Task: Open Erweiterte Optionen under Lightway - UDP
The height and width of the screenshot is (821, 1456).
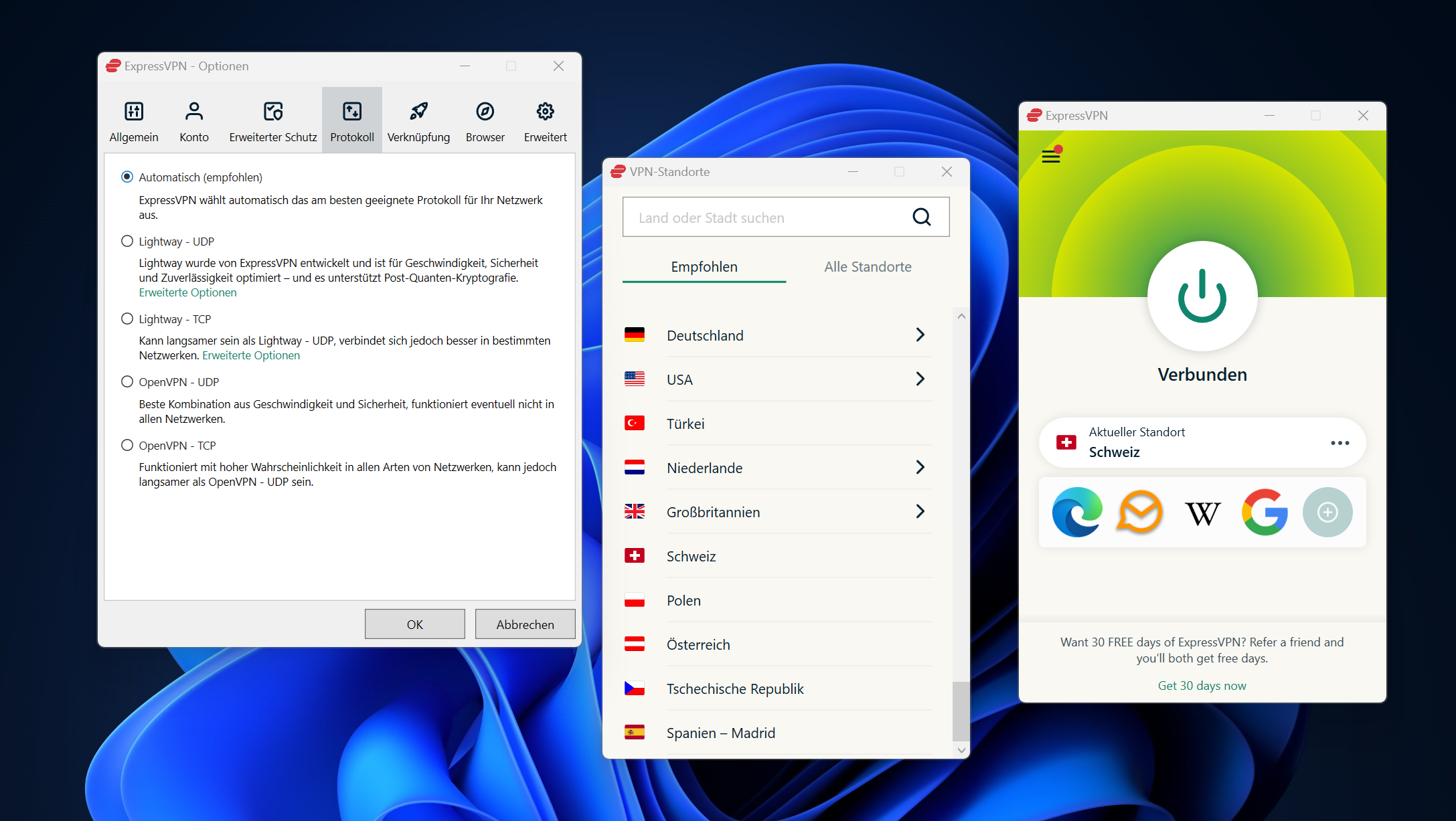Action: (x=188, y=292)
